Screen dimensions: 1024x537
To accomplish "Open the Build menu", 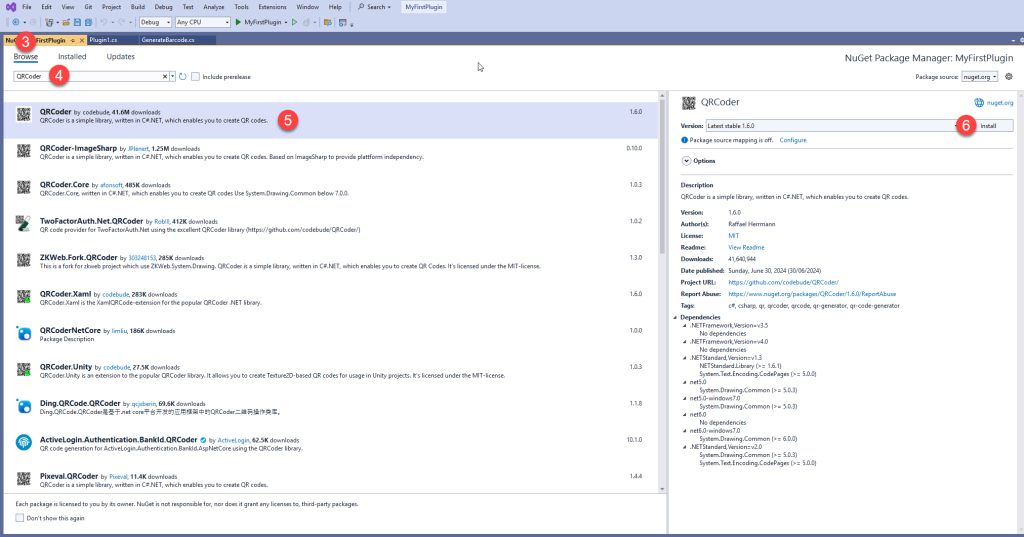I will click(x=138, y=7).
